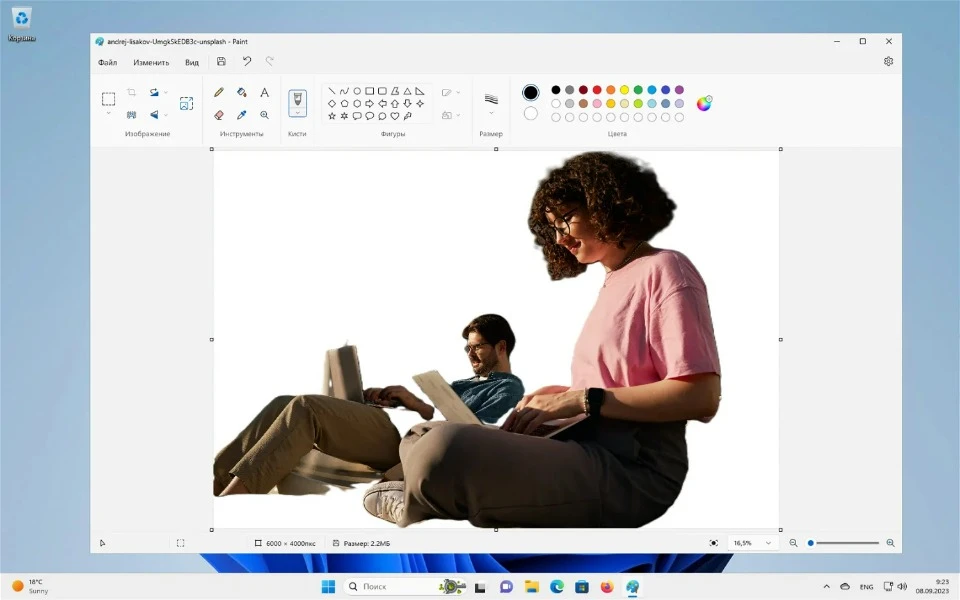
Task: Open Paint settings gear
Action: pos(888,62)
